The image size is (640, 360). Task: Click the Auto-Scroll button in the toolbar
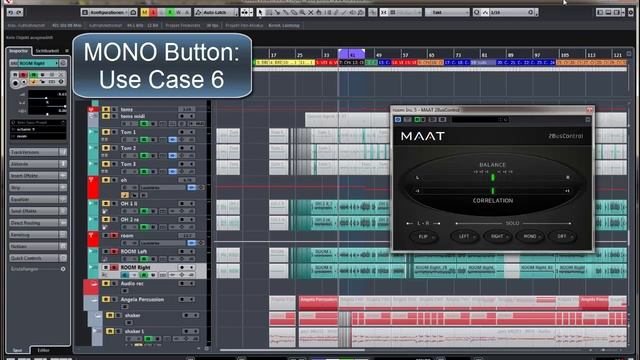click(x=244, y=13)
